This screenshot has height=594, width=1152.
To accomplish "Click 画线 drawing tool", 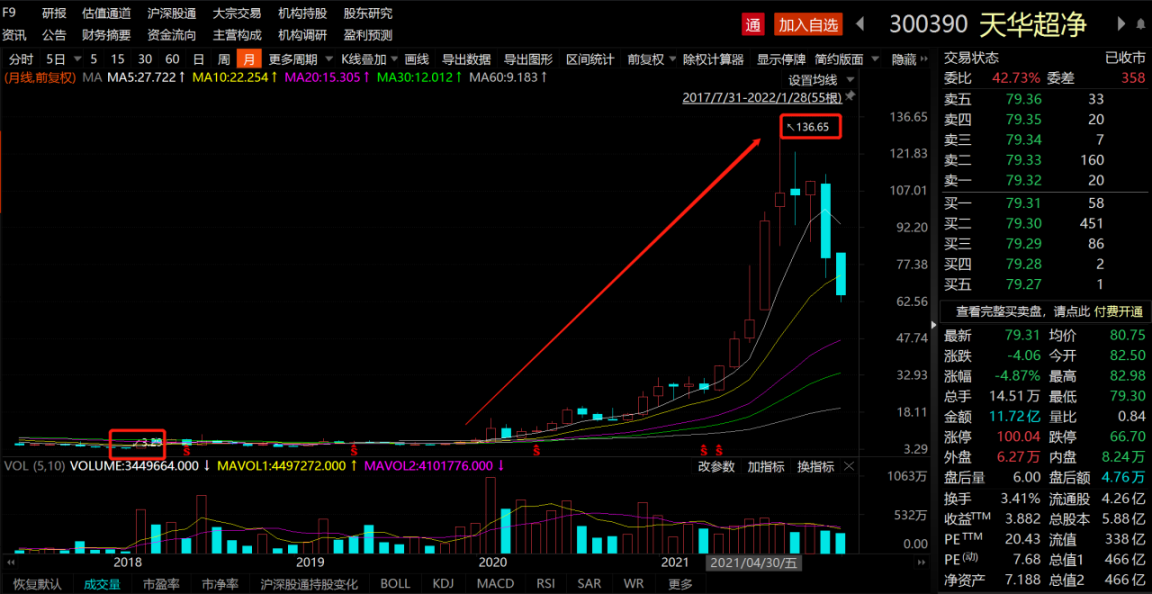I will click(x=417, y=60).
